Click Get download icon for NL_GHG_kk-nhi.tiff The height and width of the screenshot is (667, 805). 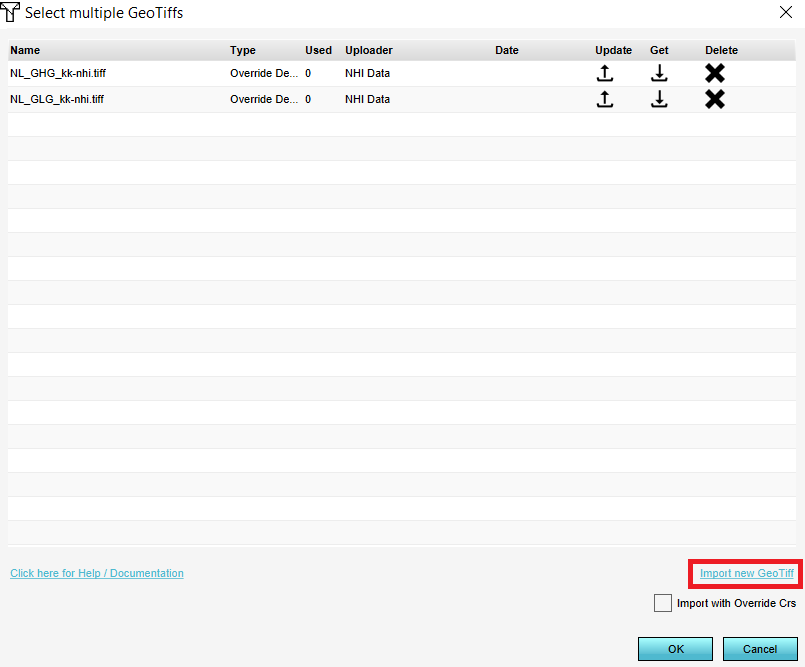pyautogui.click(x=659, y=73)
